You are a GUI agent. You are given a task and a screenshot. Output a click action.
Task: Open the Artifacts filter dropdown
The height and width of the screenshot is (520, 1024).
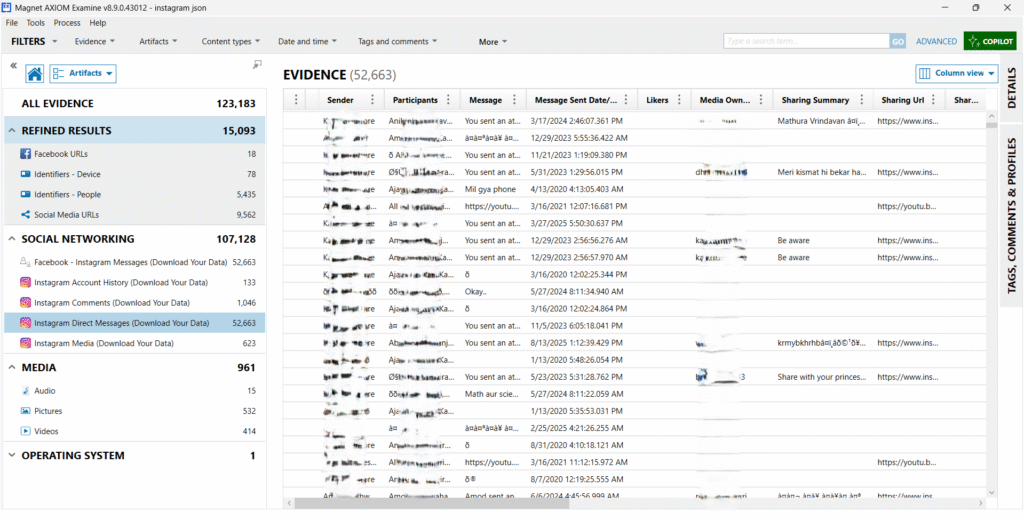pyautogui.click(x=159, y=41)
